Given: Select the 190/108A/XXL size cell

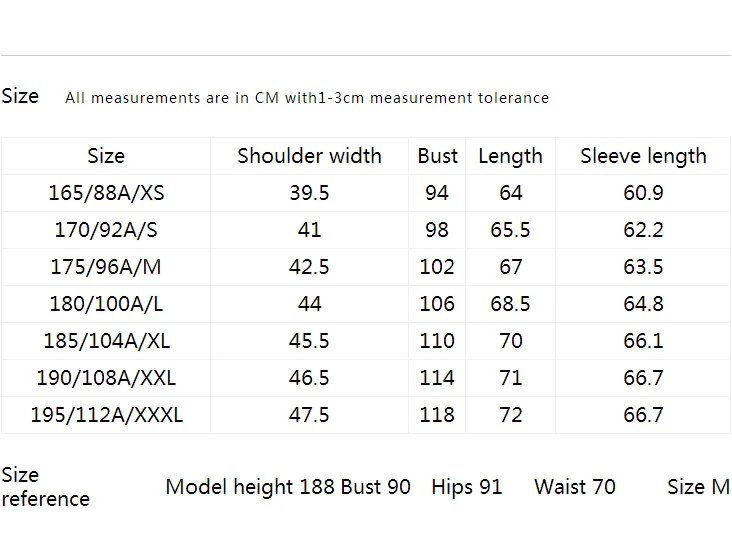Looking at the screenshot, I should point(106,378).
